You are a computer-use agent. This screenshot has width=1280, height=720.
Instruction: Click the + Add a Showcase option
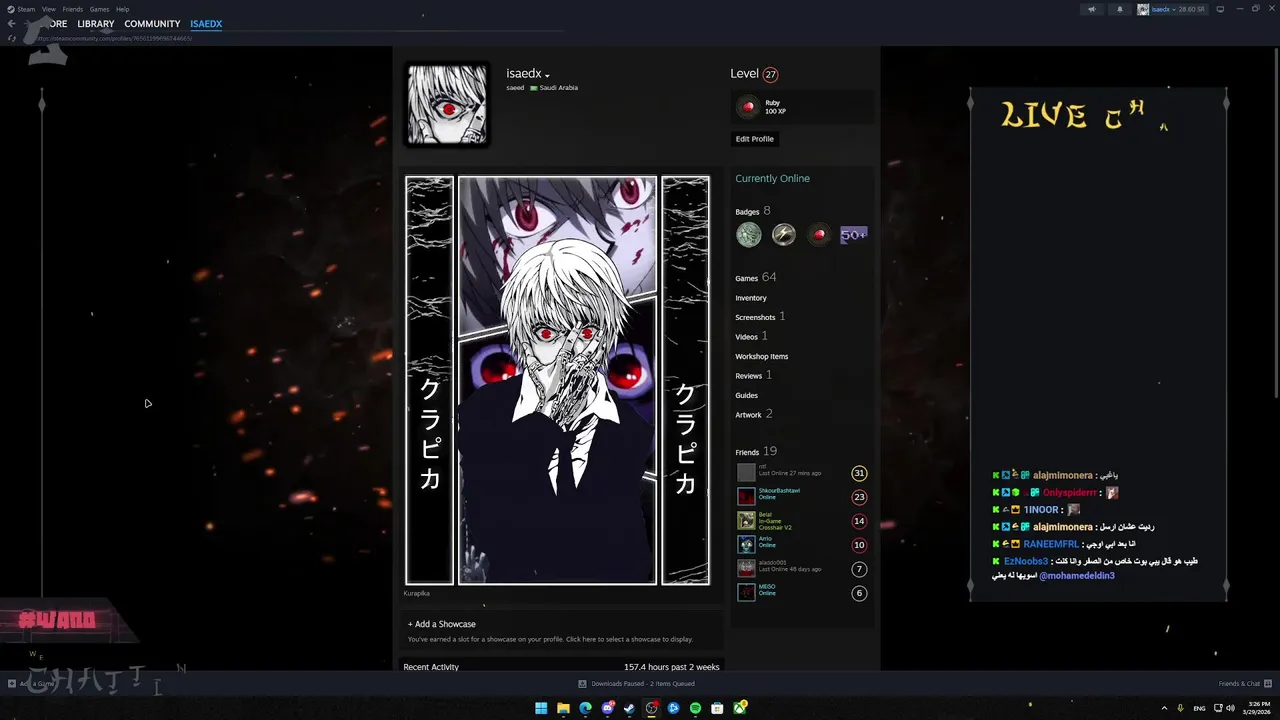(x=442, y=624)
